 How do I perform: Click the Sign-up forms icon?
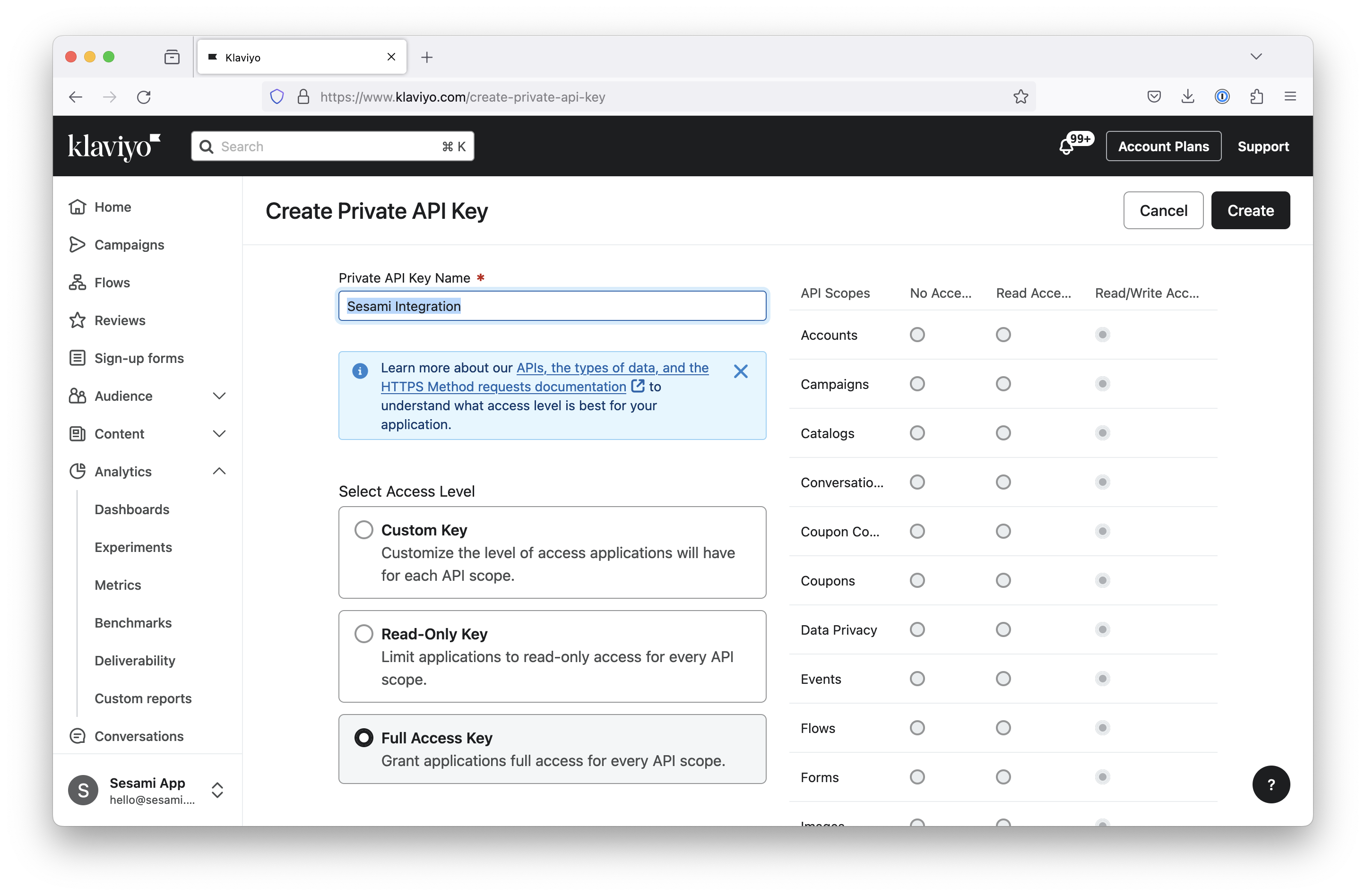click(x=78, y=358)
